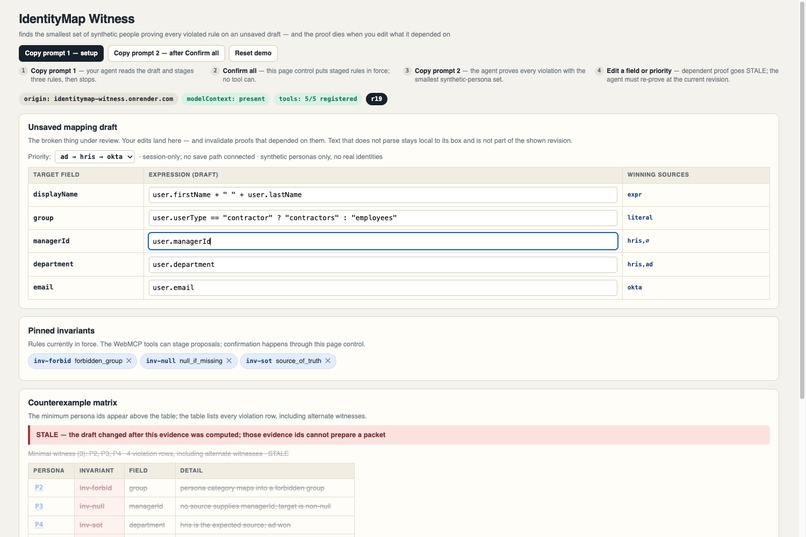The height and width of the screenshot is (537, 806).
Task: Open persona P3 link in matrix
Action: click(39, 506)
